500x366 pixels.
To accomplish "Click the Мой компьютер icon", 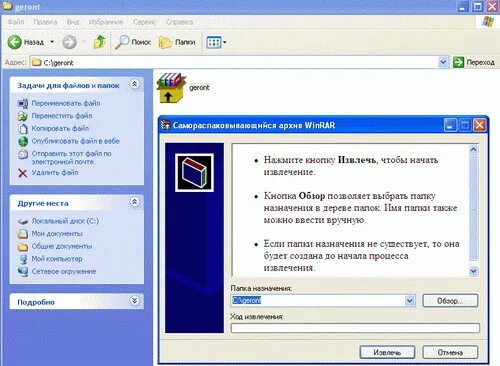I will [x=23, y=259].
